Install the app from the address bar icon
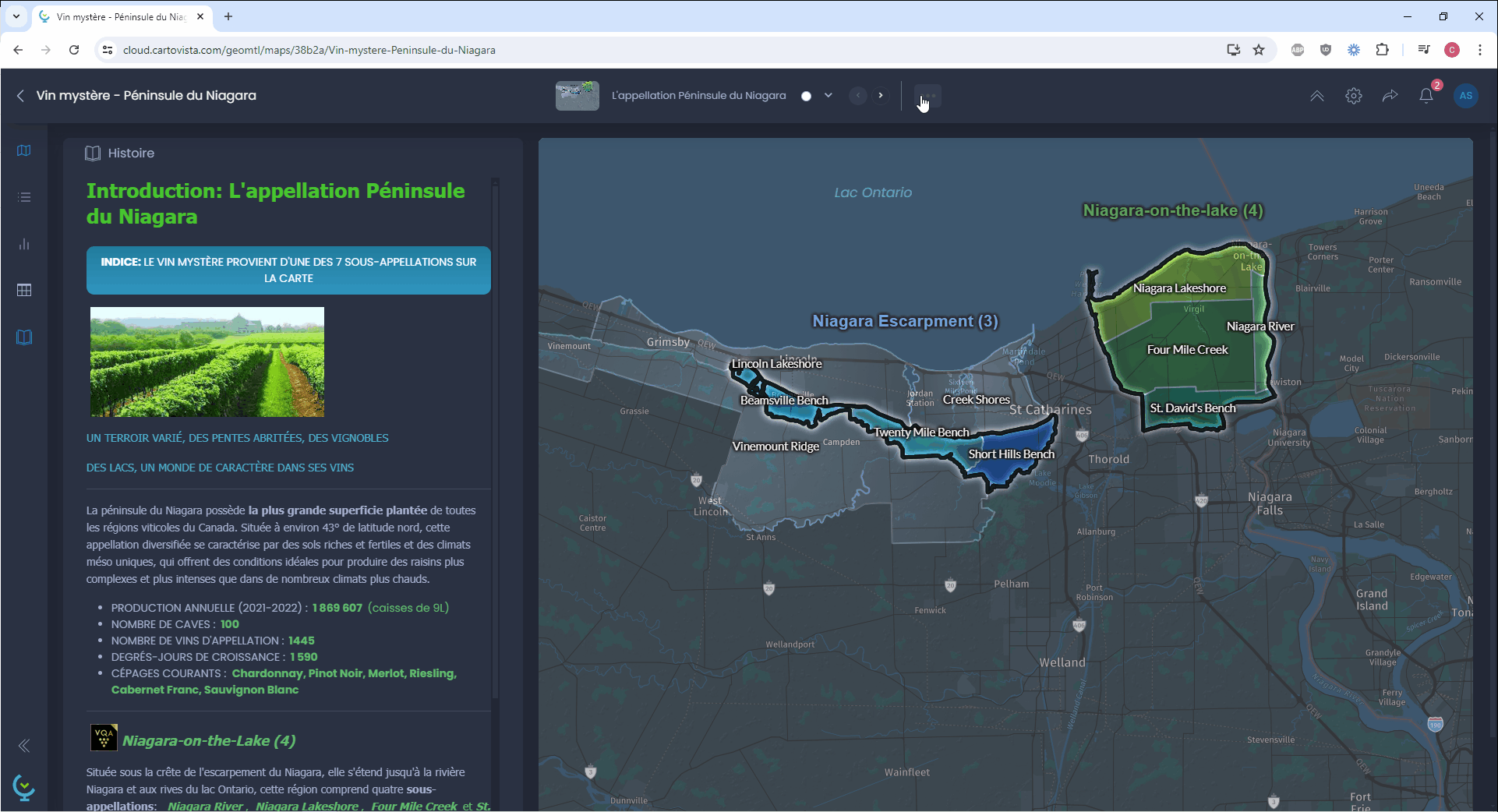Image resolution: width=1498 pixels, height=812 pixels. coord(1233,50)
